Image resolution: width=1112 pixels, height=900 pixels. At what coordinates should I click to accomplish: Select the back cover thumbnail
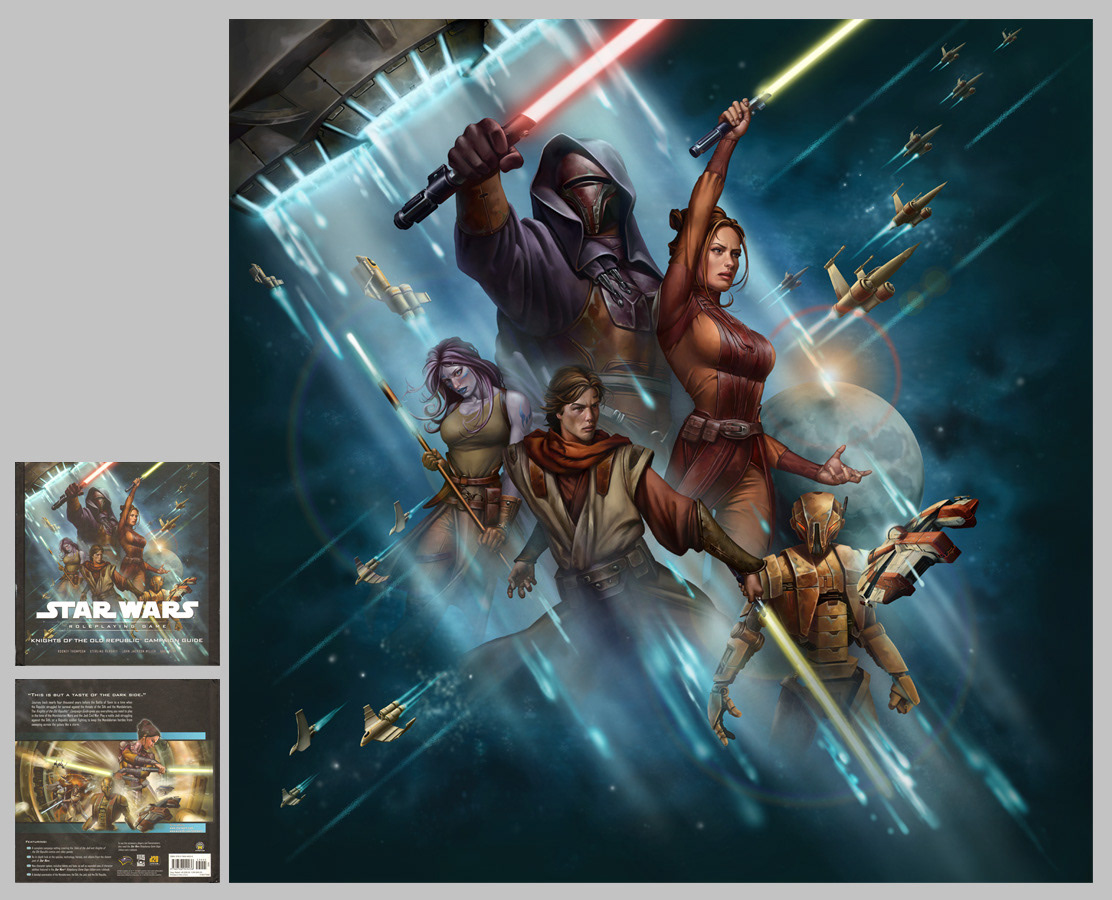coord(118,780)
